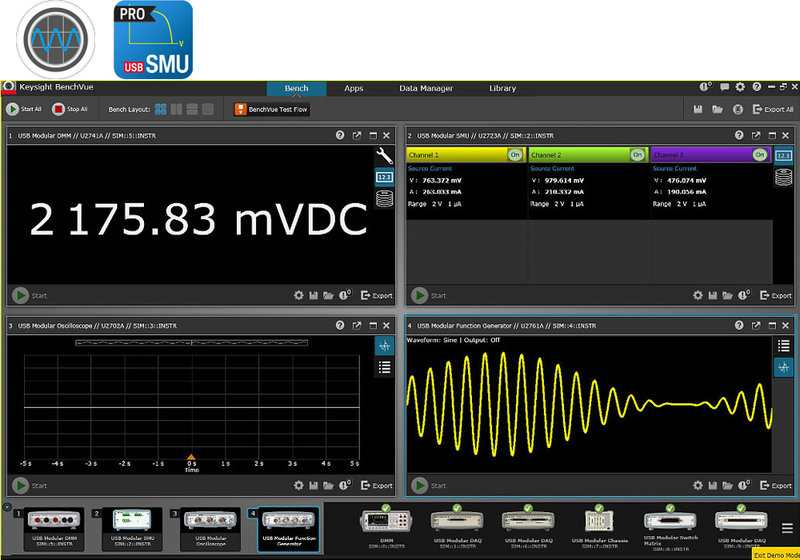The width and height of the screenshot is (800, 560).
Task: Open help for the USB Modular DMM panel
Action: (340, 135)
